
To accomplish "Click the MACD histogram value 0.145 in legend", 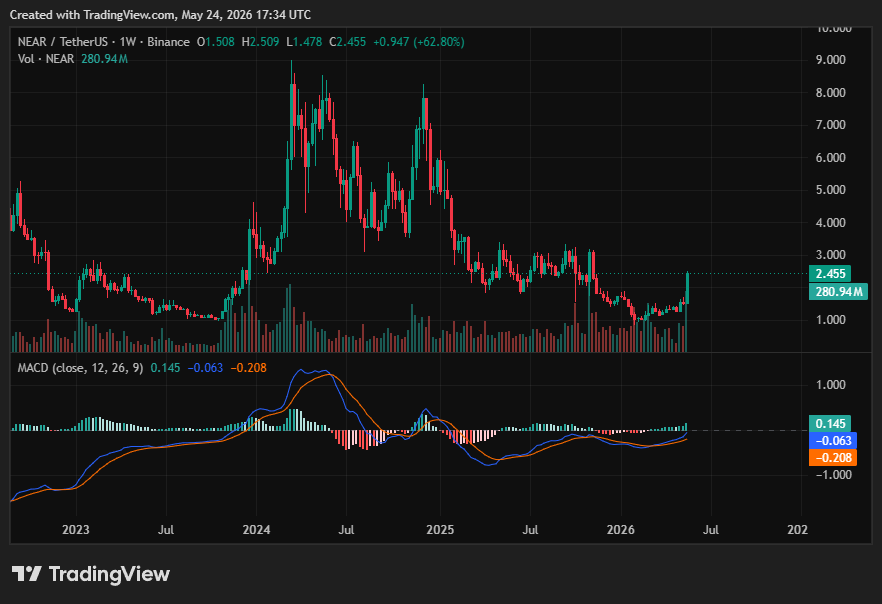I will click(165, 368).
